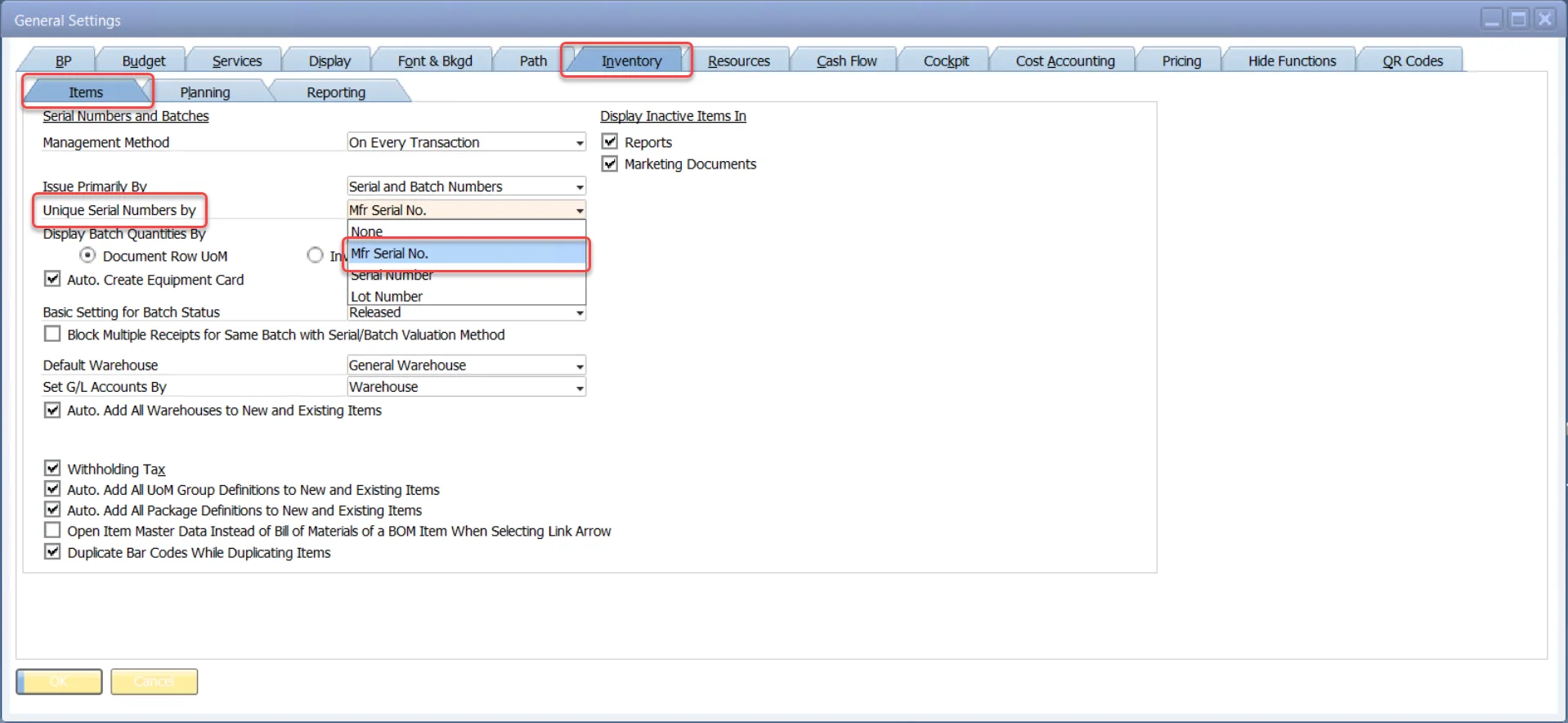Toggle Auto. Add All Package Definitions
1568x723 pixels.
(52, 510)
